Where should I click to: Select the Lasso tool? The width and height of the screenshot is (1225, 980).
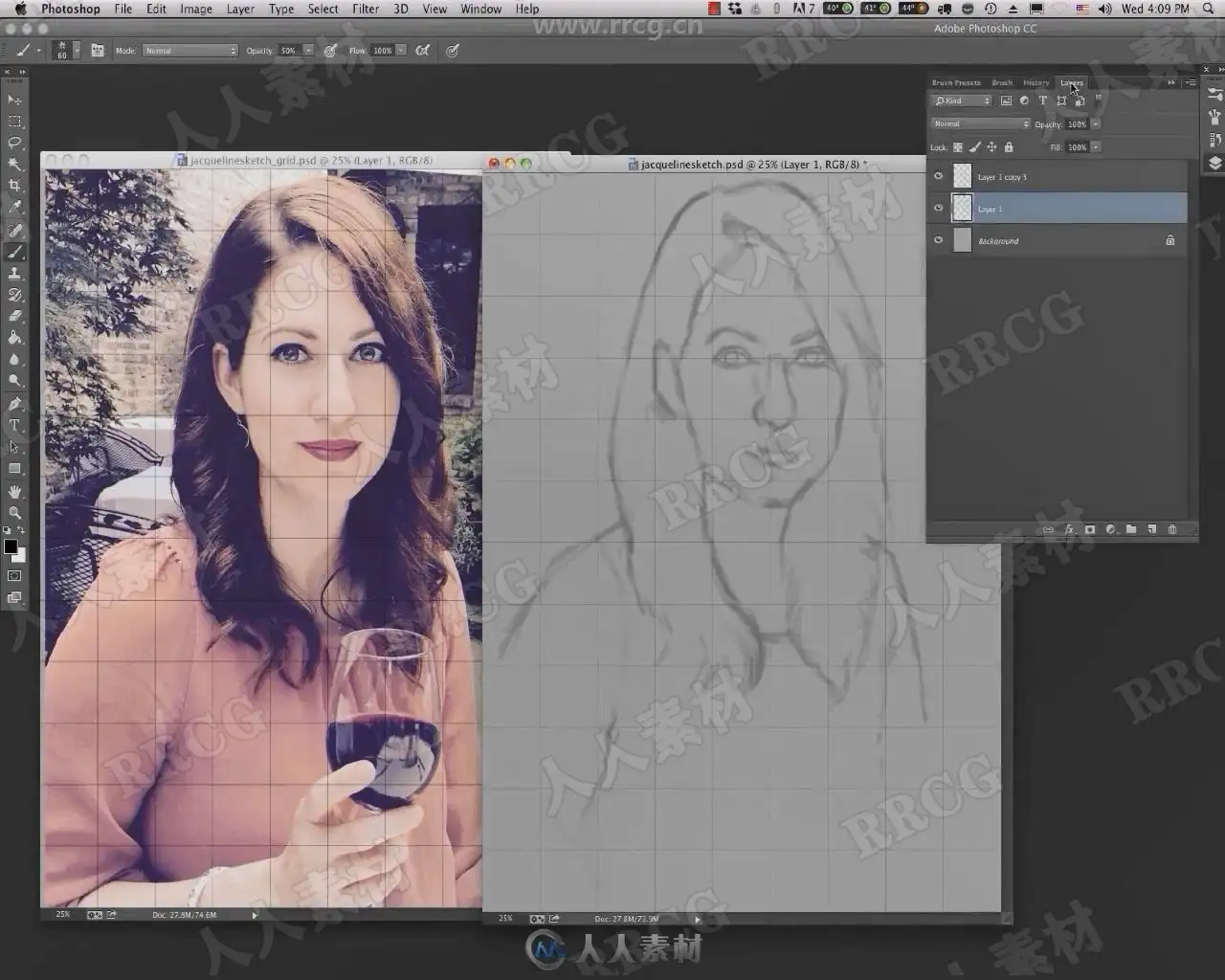(x=14, y=143)
